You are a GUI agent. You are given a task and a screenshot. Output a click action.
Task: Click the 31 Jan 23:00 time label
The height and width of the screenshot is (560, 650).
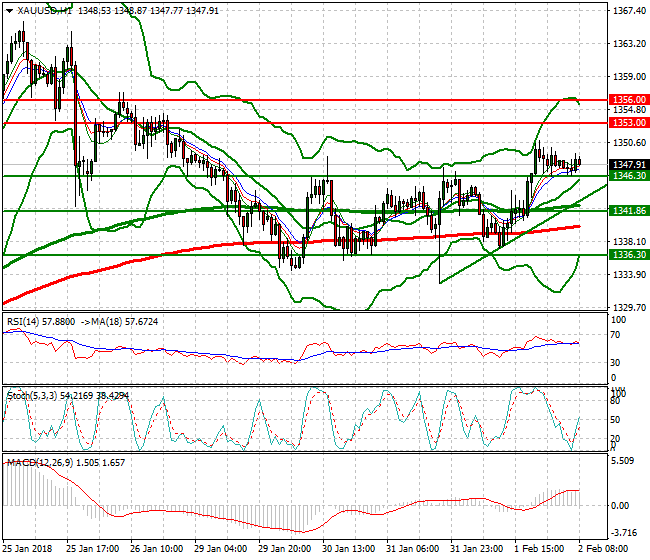(x=477, y=549)
